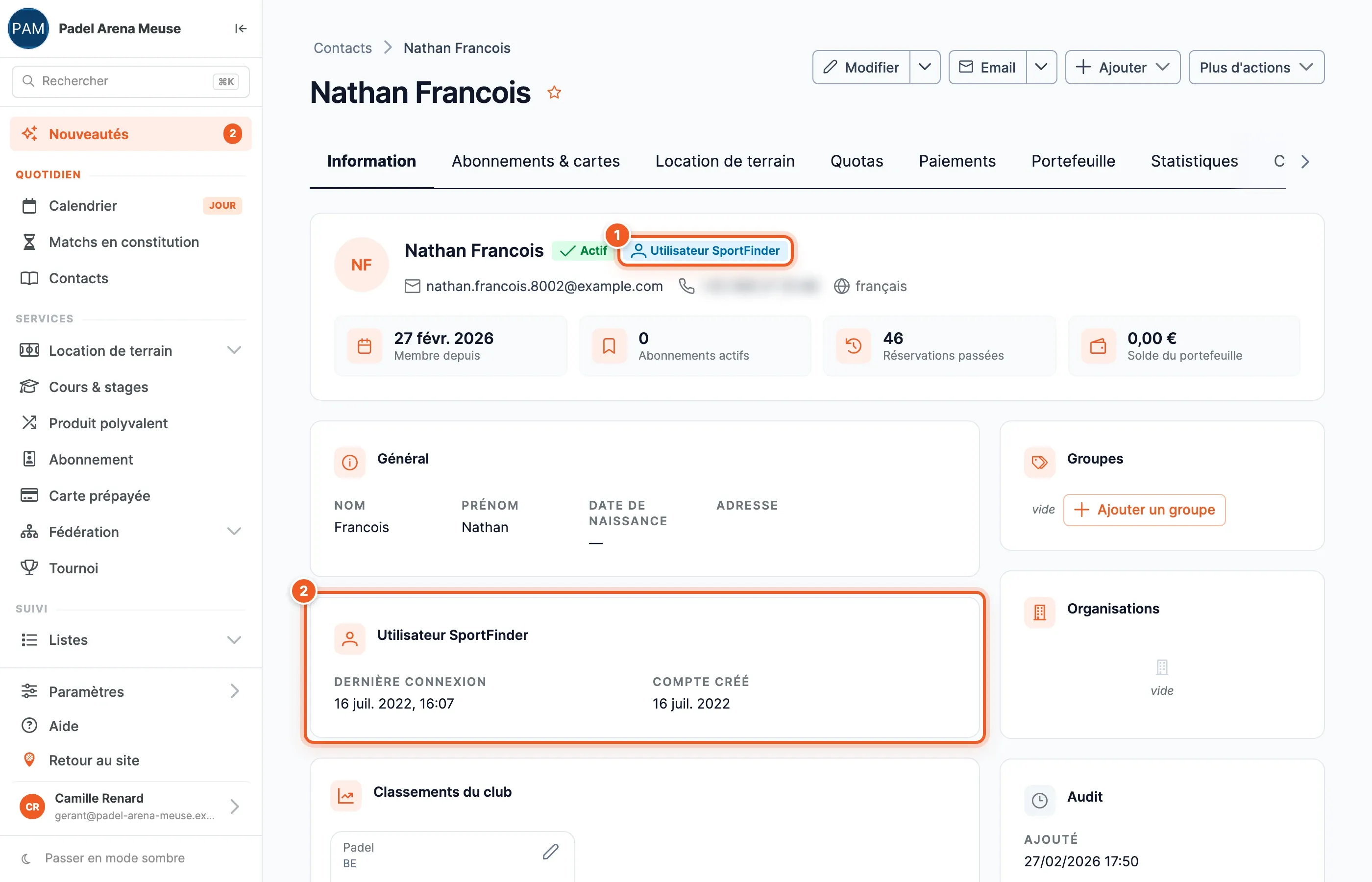Open the Paiements tab

pyautogui.click(x=957, y=161)
